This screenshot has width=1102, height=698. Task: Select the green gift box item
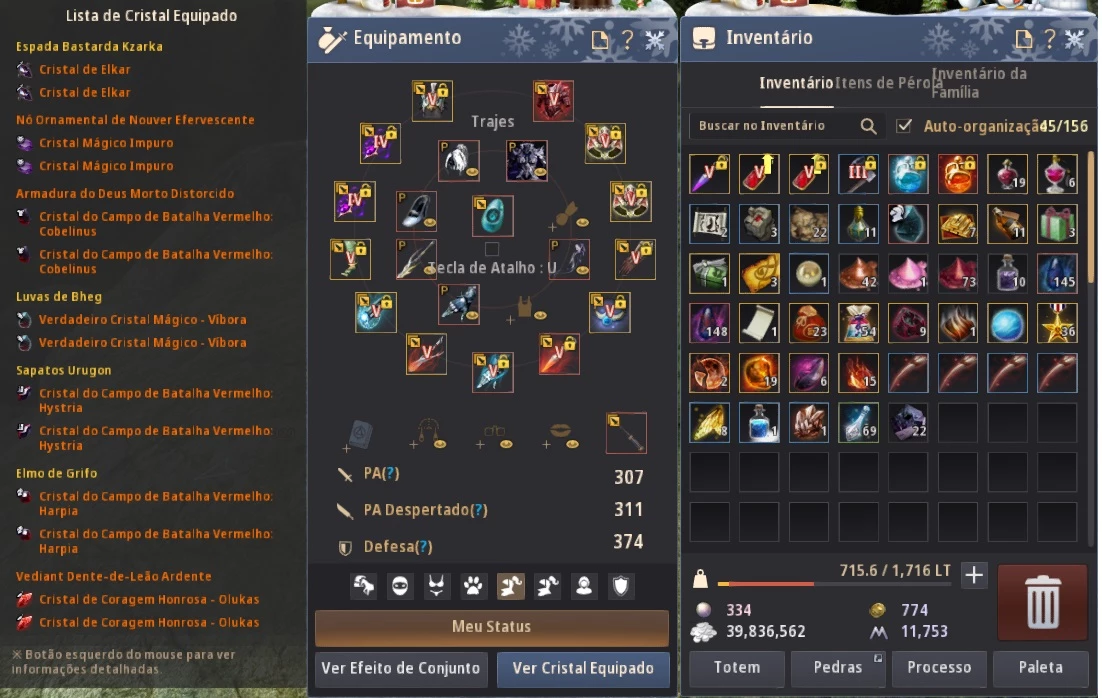[x=1057, y=224]
